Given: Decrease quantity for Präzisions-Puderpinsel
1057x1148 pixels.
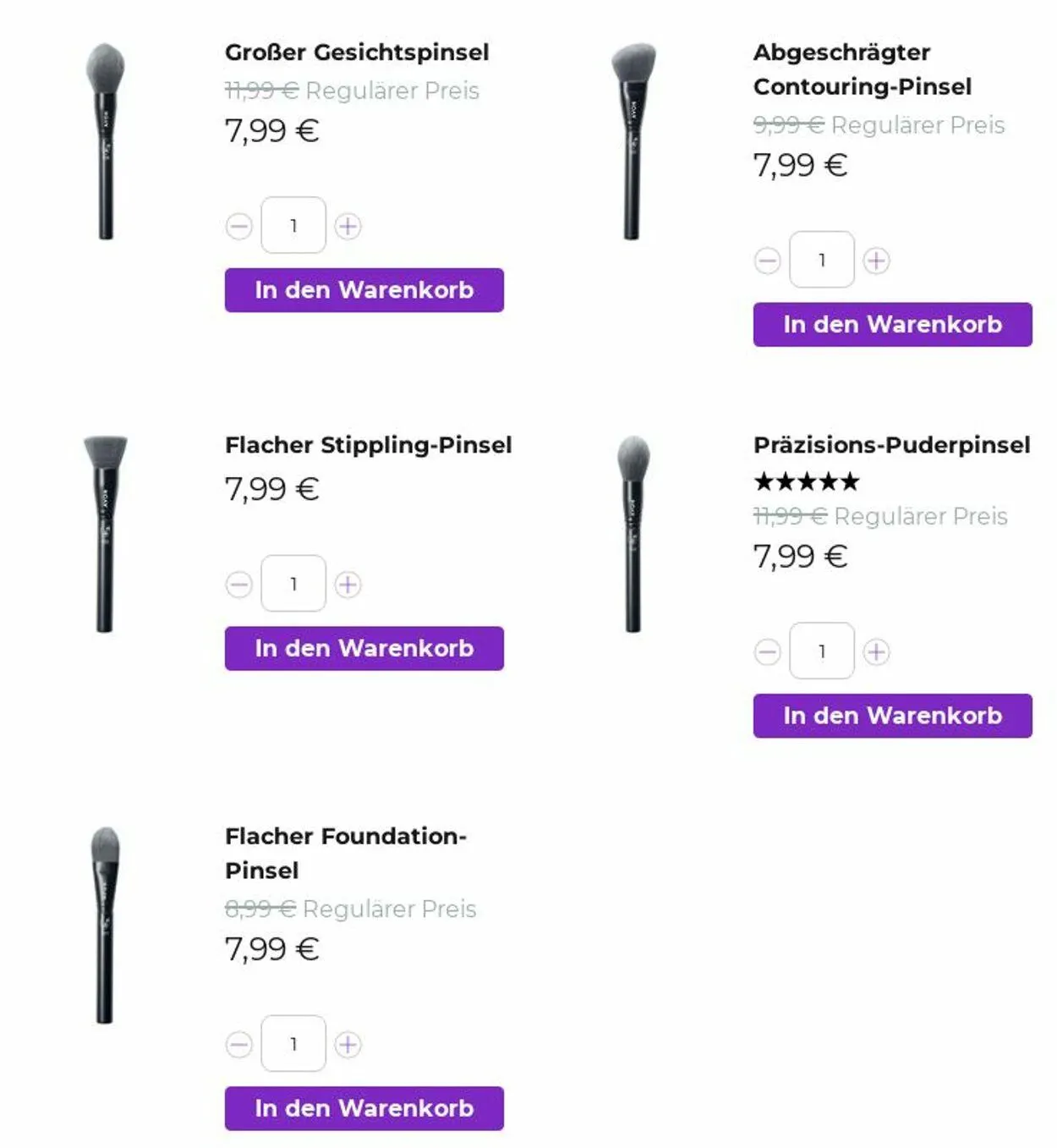Looking at the screenshot, I should [x=768, y=652].
